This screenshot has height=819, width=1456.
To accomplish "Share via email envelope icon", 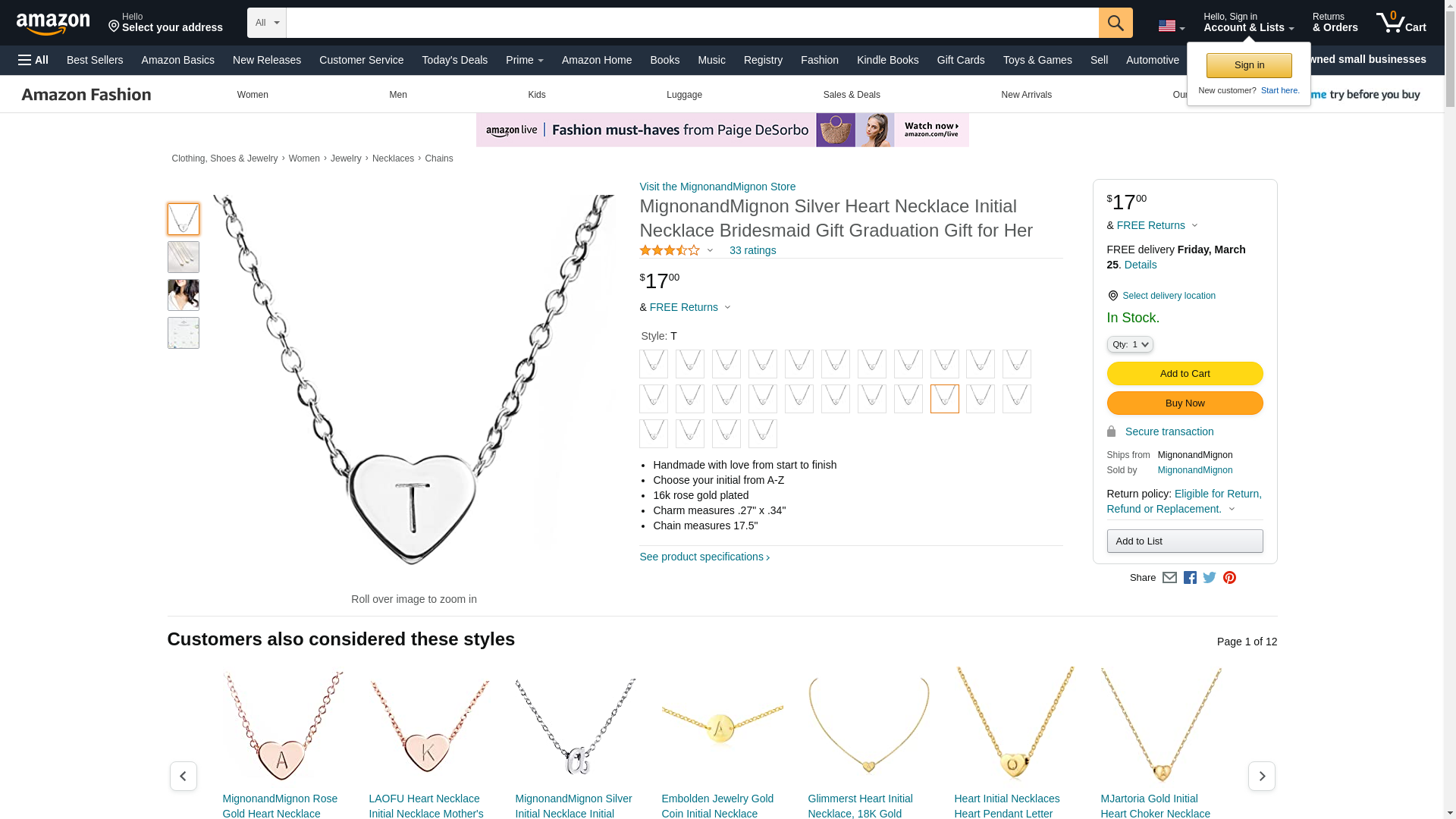I will pos(1169,578).
